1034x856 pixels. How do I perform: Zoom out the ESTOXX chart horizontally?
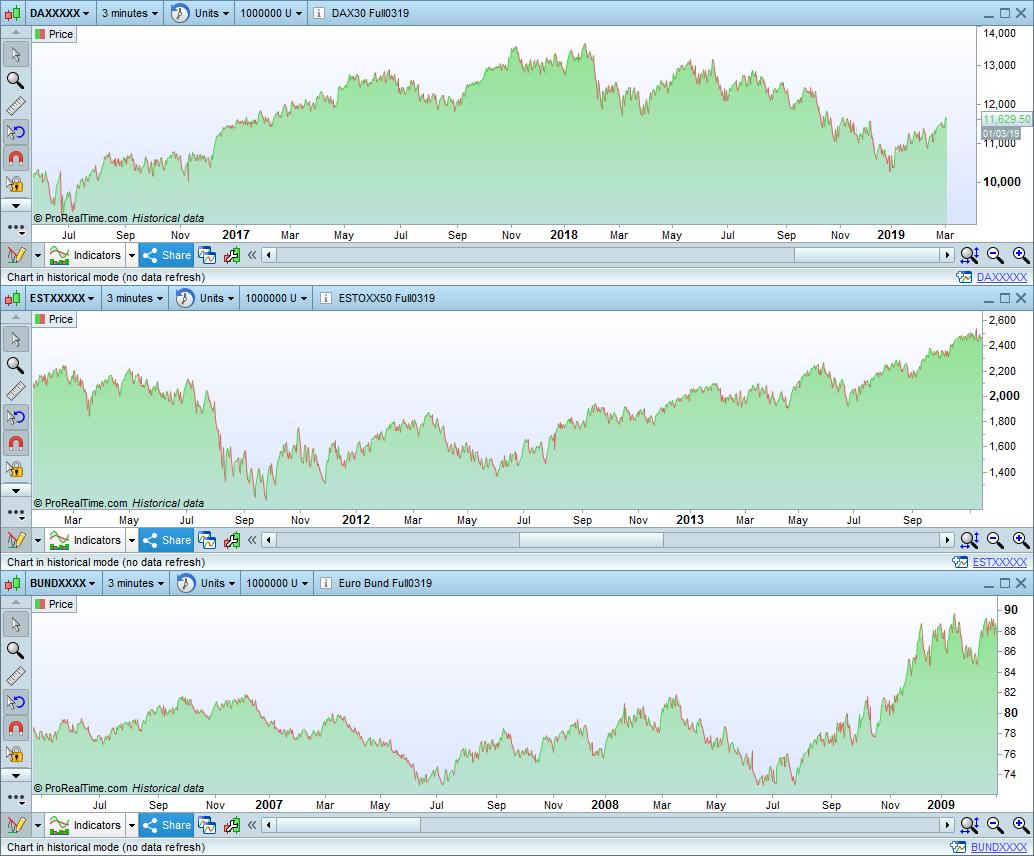point(995,540)
